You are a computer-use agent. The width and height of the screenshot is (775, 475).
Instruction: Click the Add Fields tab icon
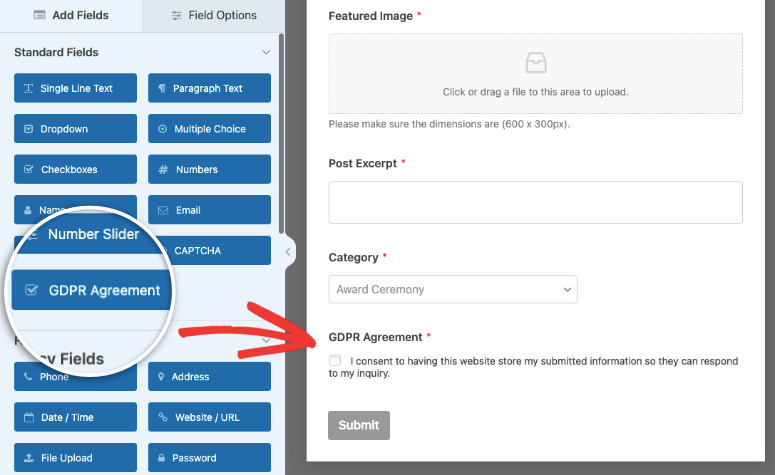tap(40, 15)
